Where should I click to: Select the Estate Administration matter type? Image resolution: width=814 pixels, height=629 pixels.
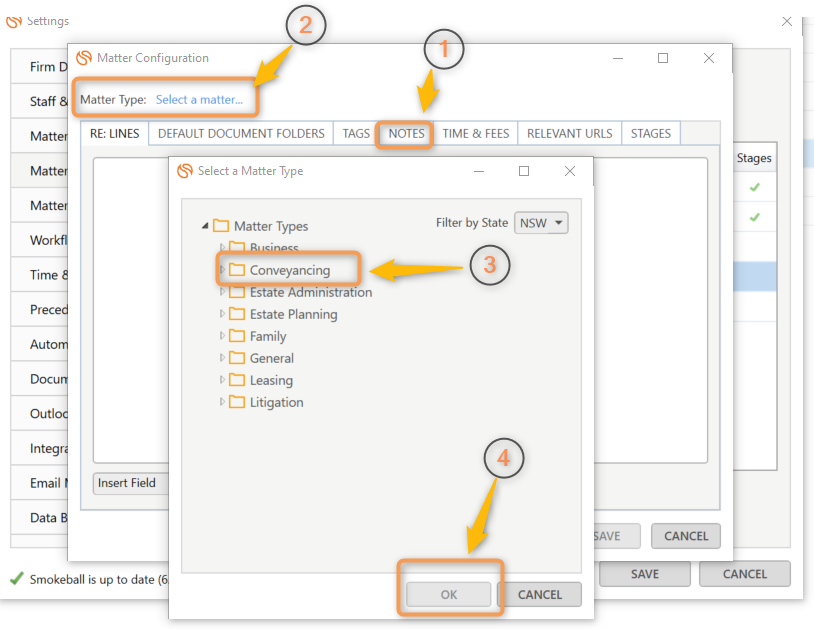coord(311,292)
